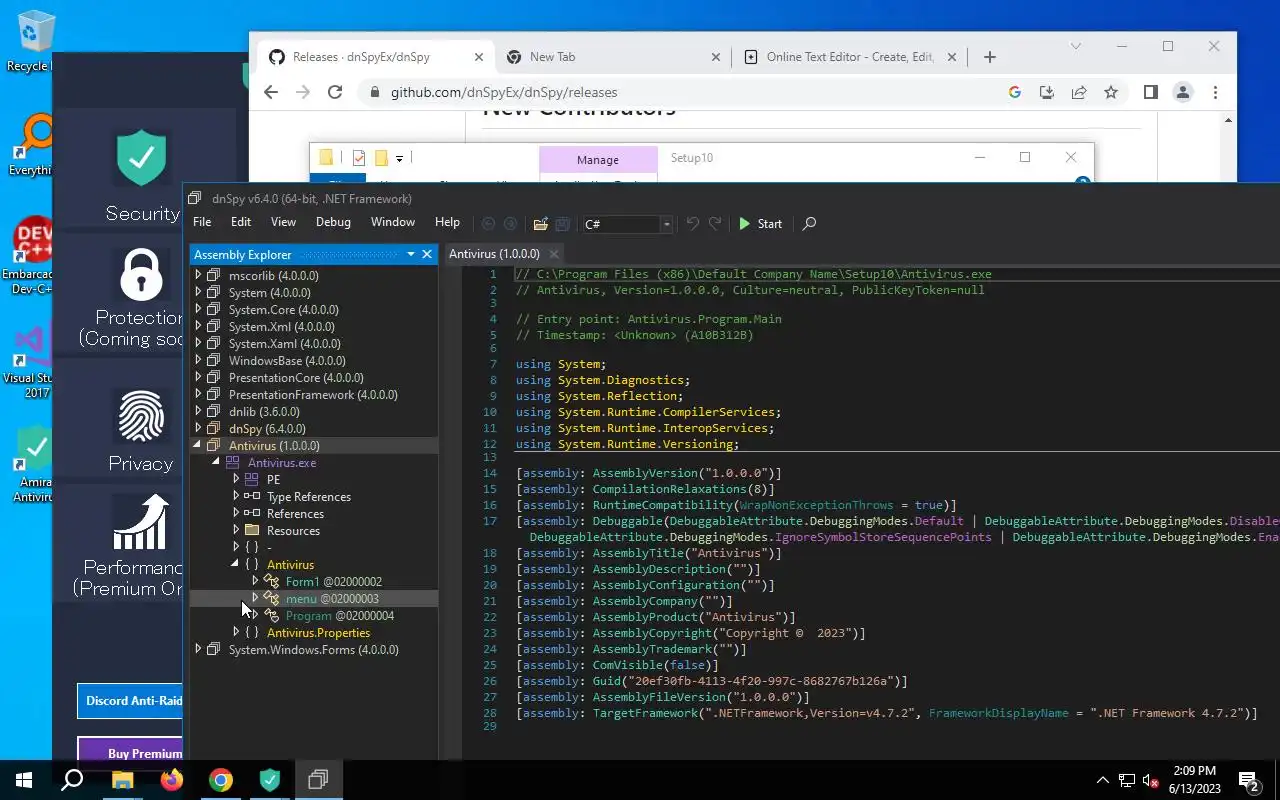
Task: Select the Antivirus.exe module node
Action: pos(282,463)
